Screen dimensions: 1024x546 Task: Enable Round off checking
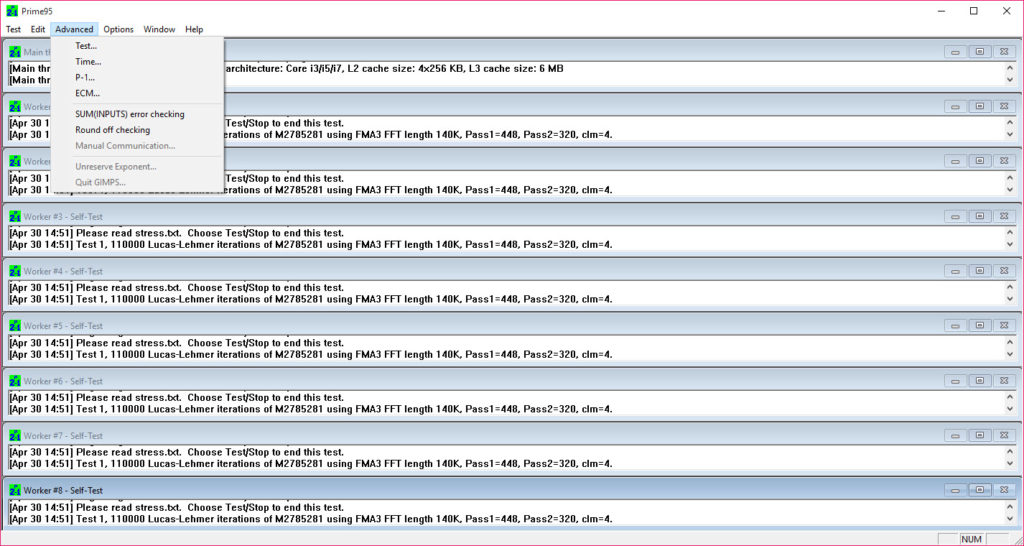pyautogui.click(x=112, y=130)
